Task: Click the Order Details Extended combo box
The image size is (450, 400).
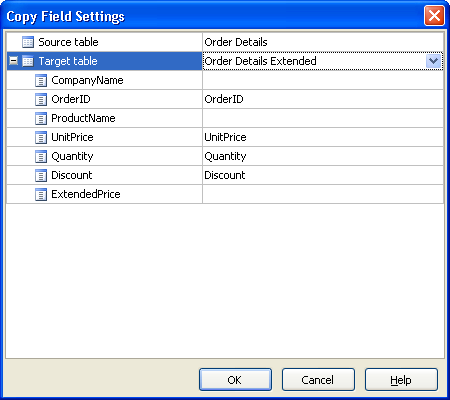Action: (x=323, y=61)
